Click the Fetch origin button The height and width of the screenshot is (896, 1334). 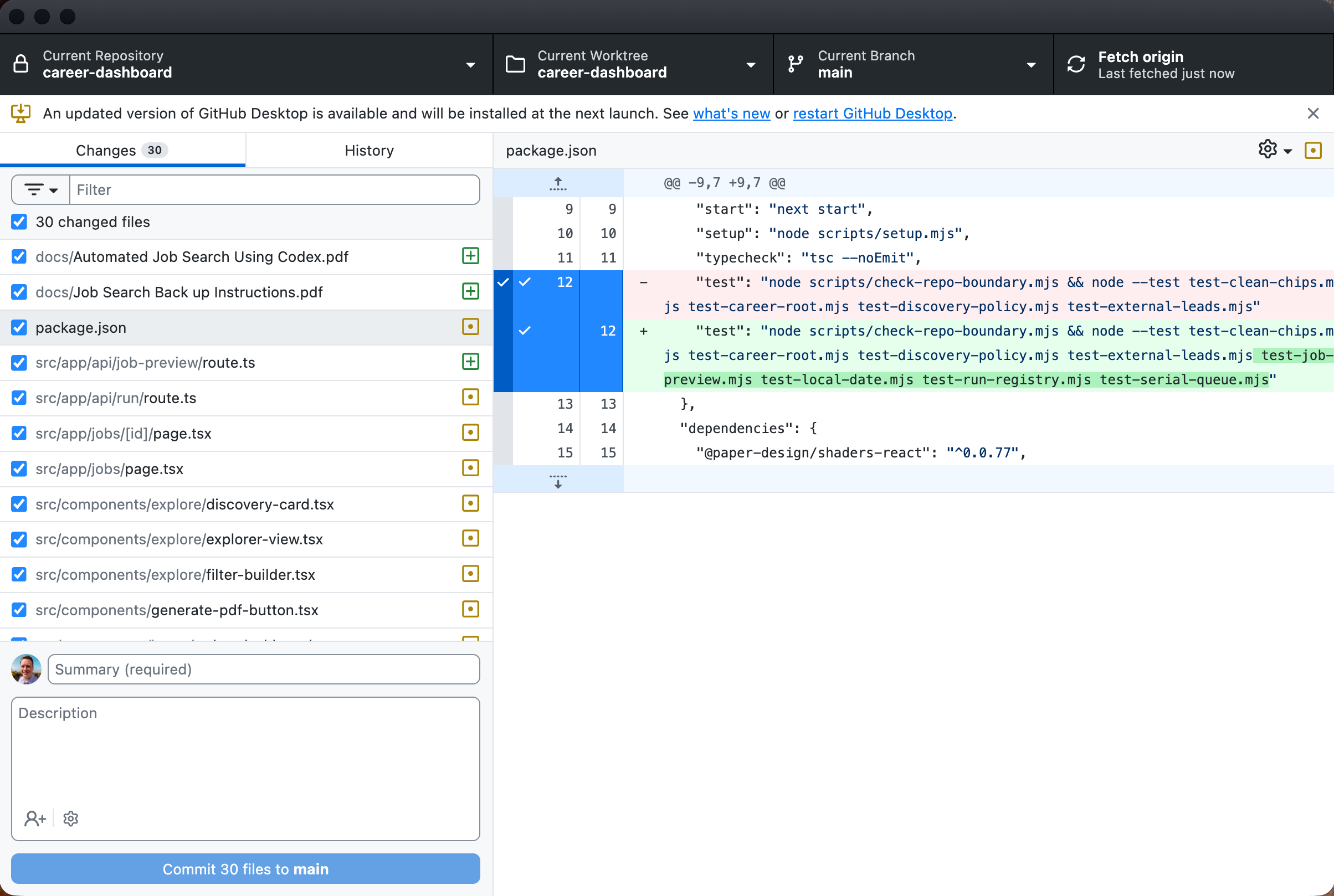tap(1193, 64)
